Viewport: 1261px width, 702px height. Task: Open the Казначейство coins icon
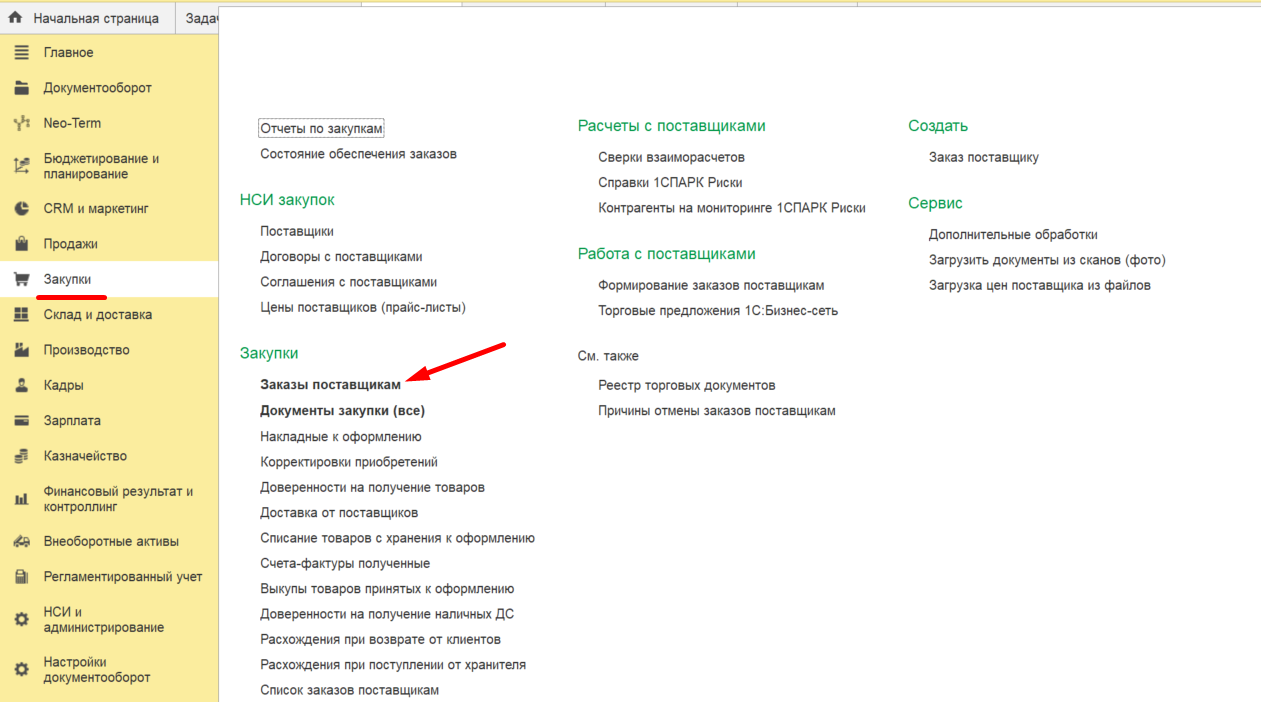(x=21, y=456)
